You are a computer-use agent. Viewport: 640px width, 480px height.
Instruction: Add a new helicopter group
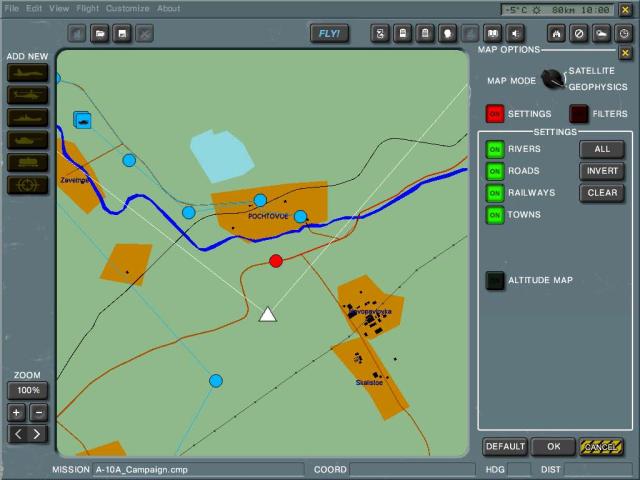27,94
